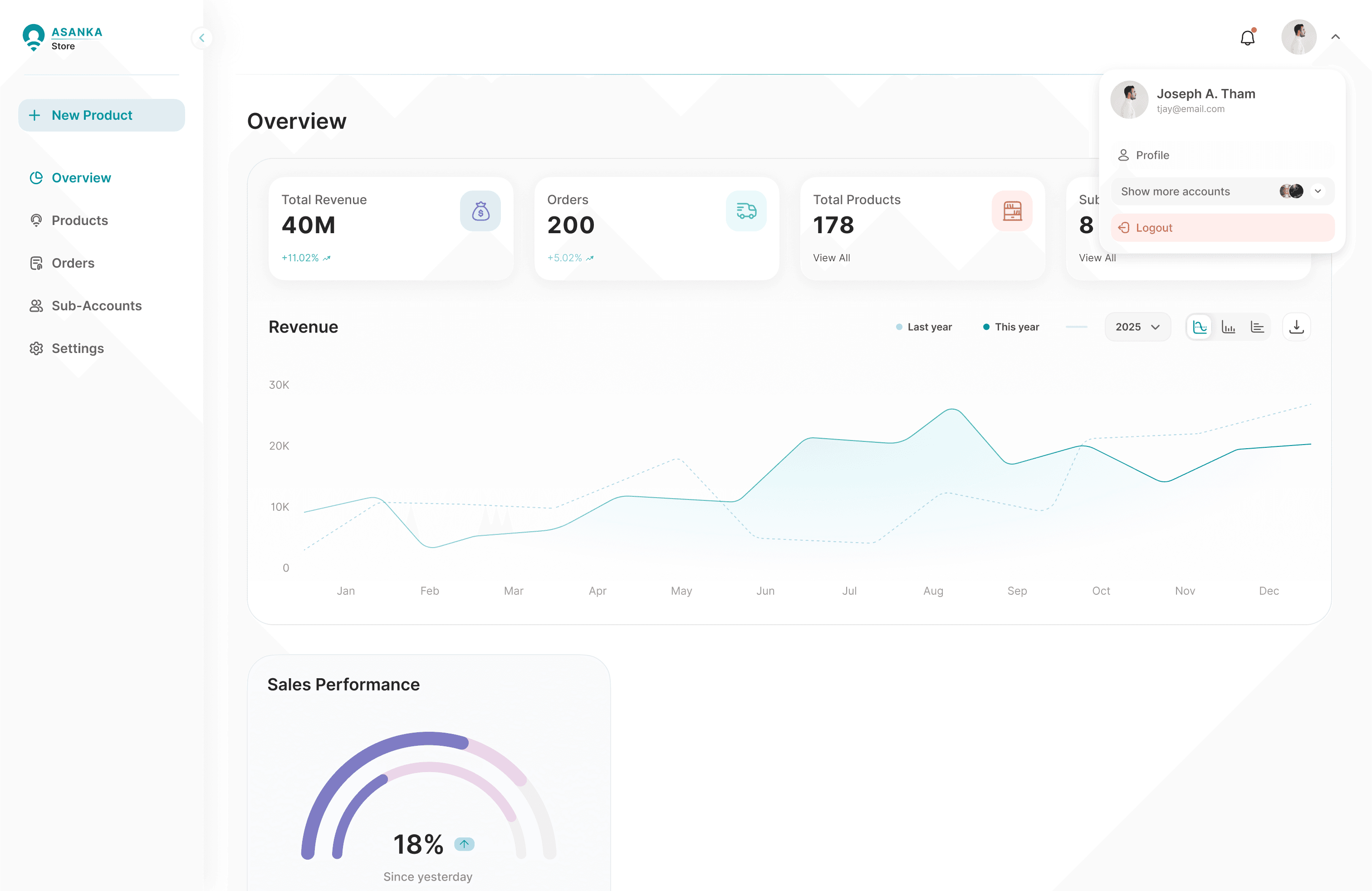Screen dimensions: 1372x891
Task: Collapse the sidebar with the chevron
Action: (202, 38)
